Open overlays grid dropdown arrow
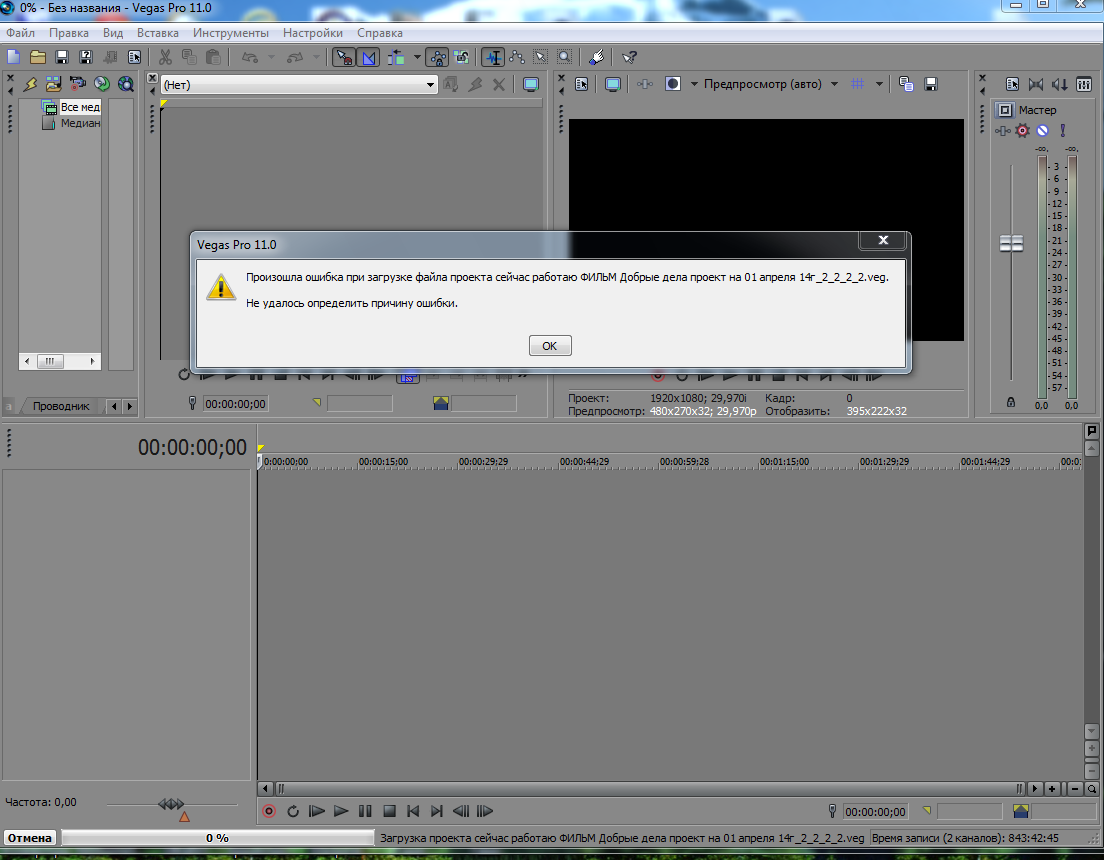Image resolution: width=1104 pixels, height=860 pixels. tap(879, 84)
